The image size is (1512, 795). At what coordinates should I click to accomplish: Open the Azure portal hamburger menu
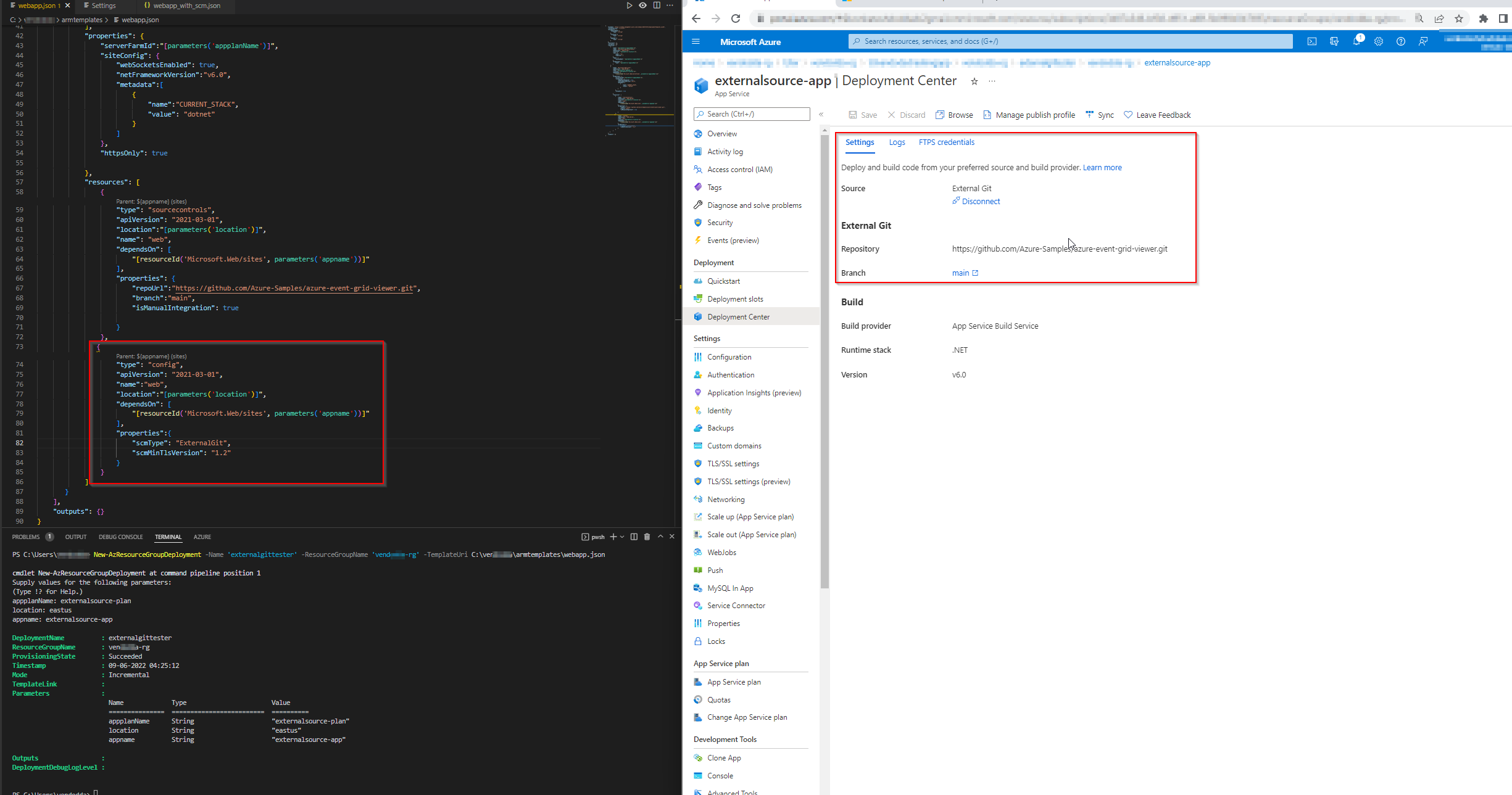coord(696,41)
